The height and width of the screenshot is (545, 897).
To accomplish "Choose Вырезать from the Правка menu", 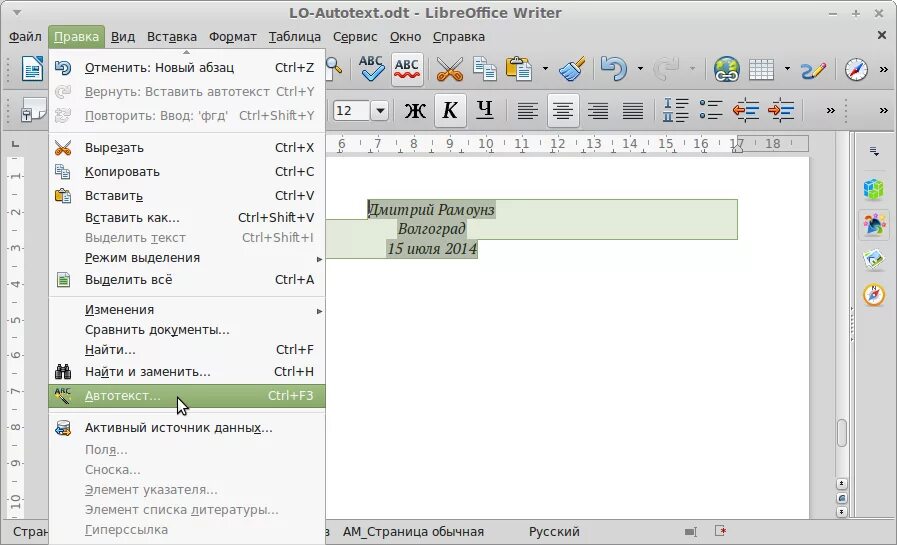I will coord(187,148).
